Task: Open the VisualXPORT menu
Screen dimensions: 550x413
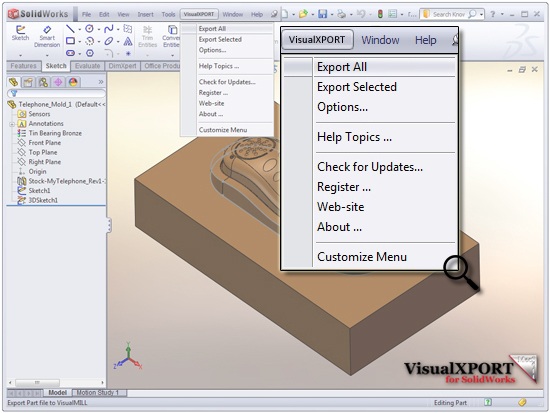Action: coord(199,14)
